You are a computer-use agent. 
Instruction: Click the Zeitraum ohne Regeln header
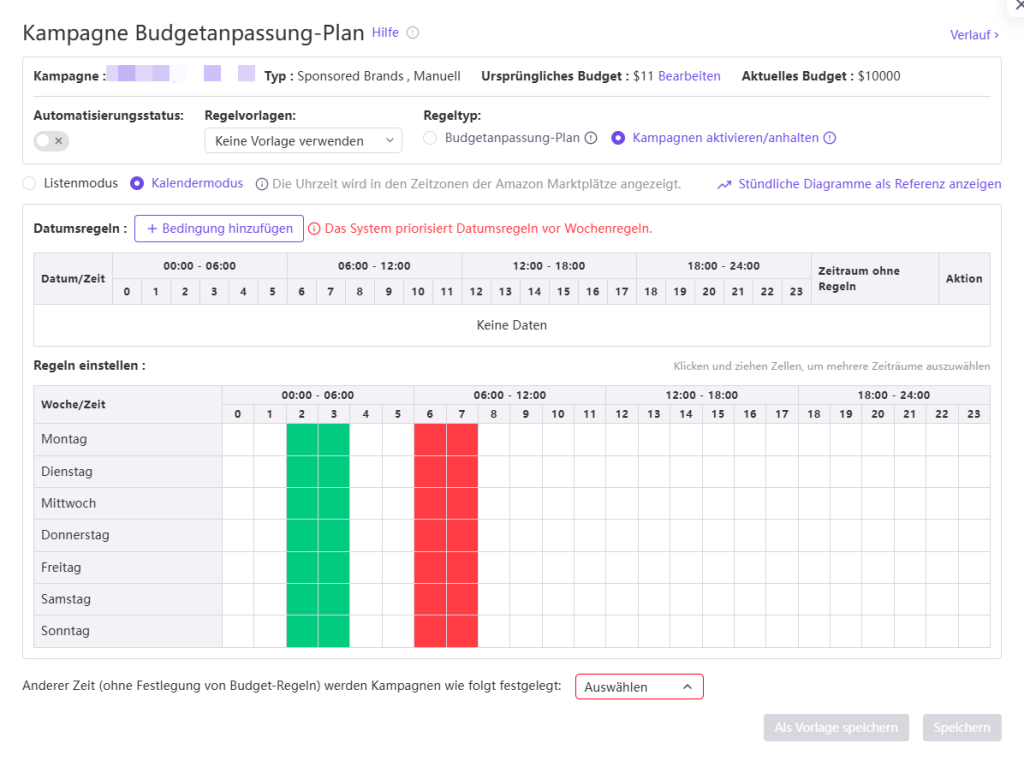click(x=874, y=279)
